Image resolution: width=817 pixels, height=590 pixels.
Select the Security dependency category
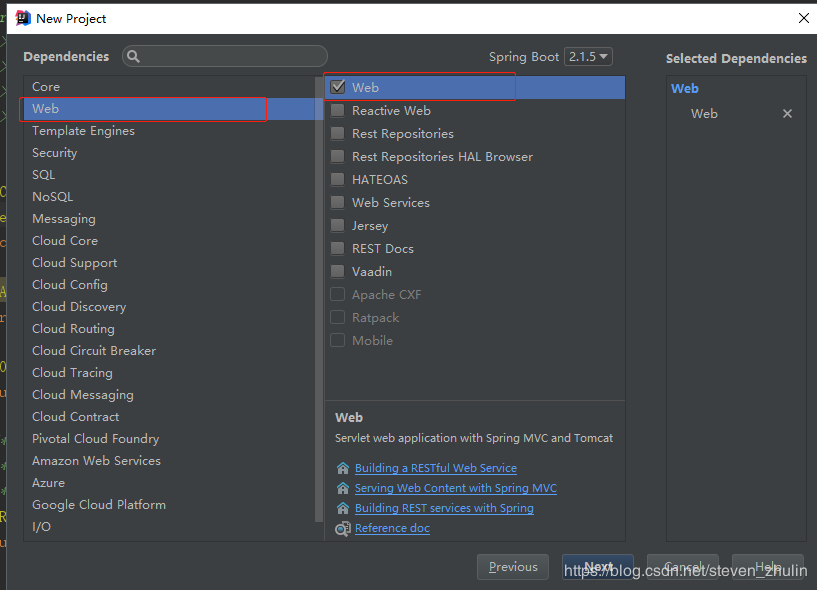54,152
